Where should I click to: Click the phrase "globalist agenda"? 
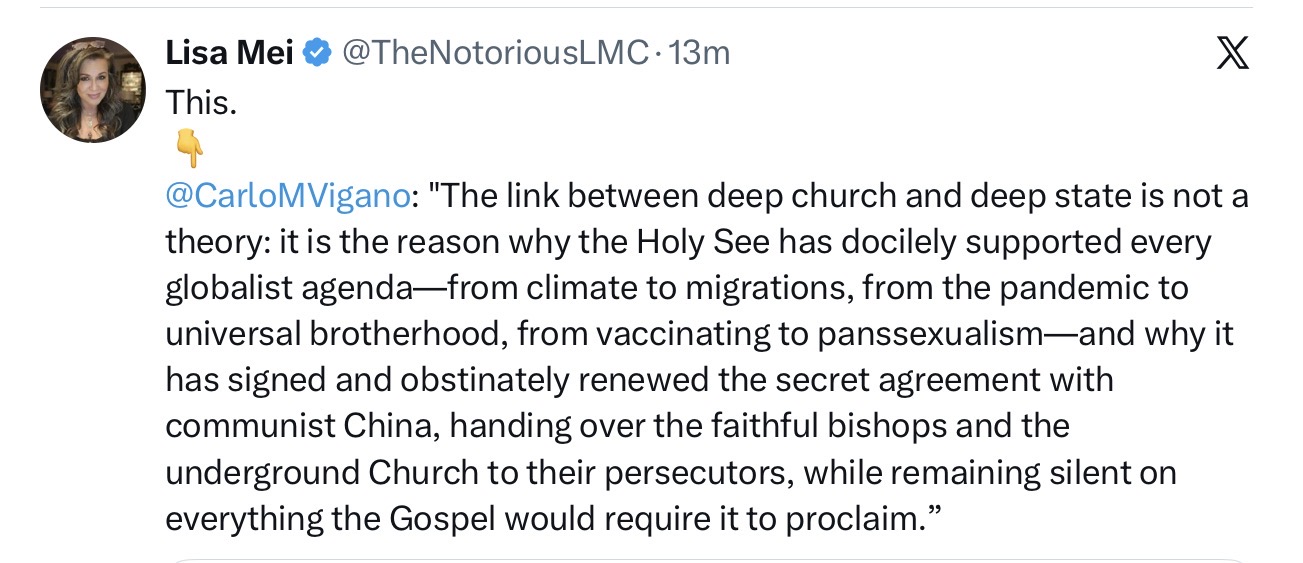point(288,289)
